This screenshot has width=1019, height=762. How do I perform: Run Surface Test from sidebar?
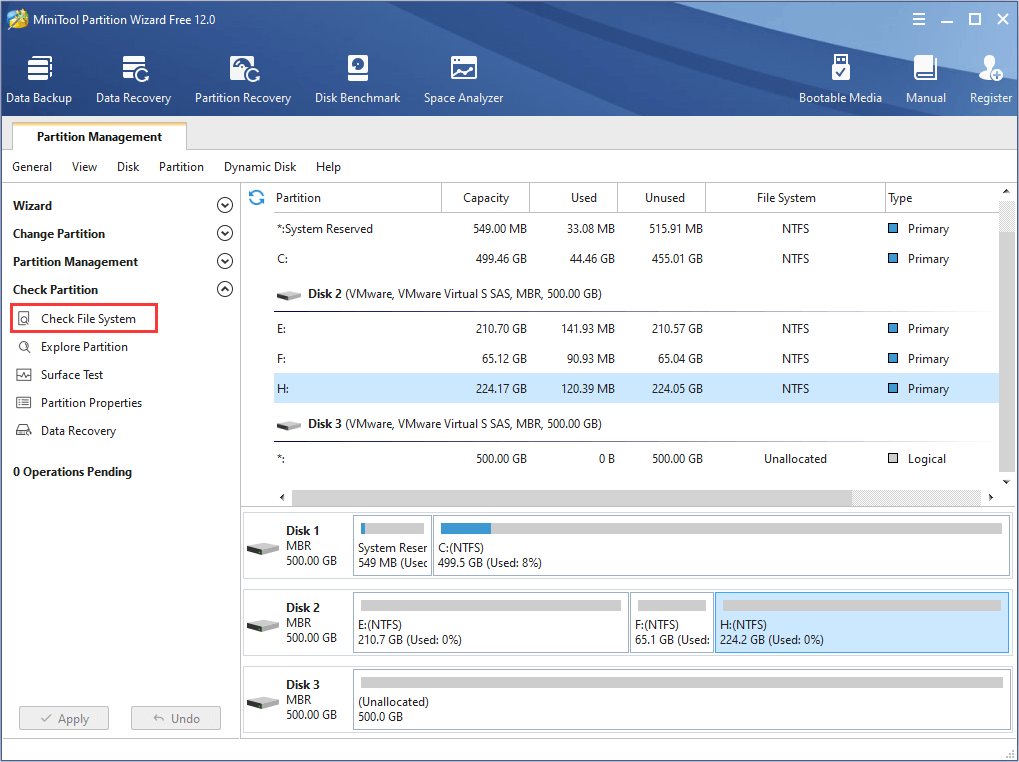[x=59, y=375]
